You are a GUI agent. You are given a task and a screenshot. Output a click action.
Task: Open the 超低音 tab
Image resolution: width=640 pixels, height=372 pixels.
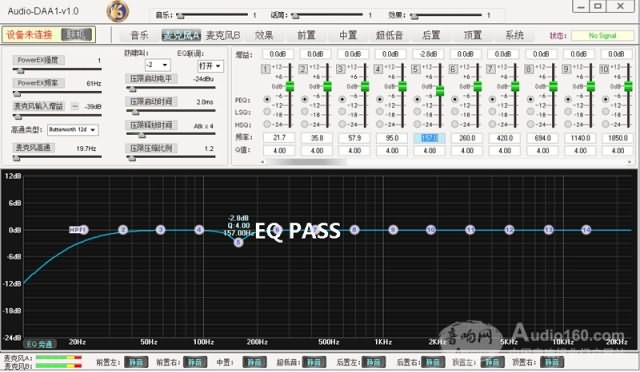(x=389, y=36)
